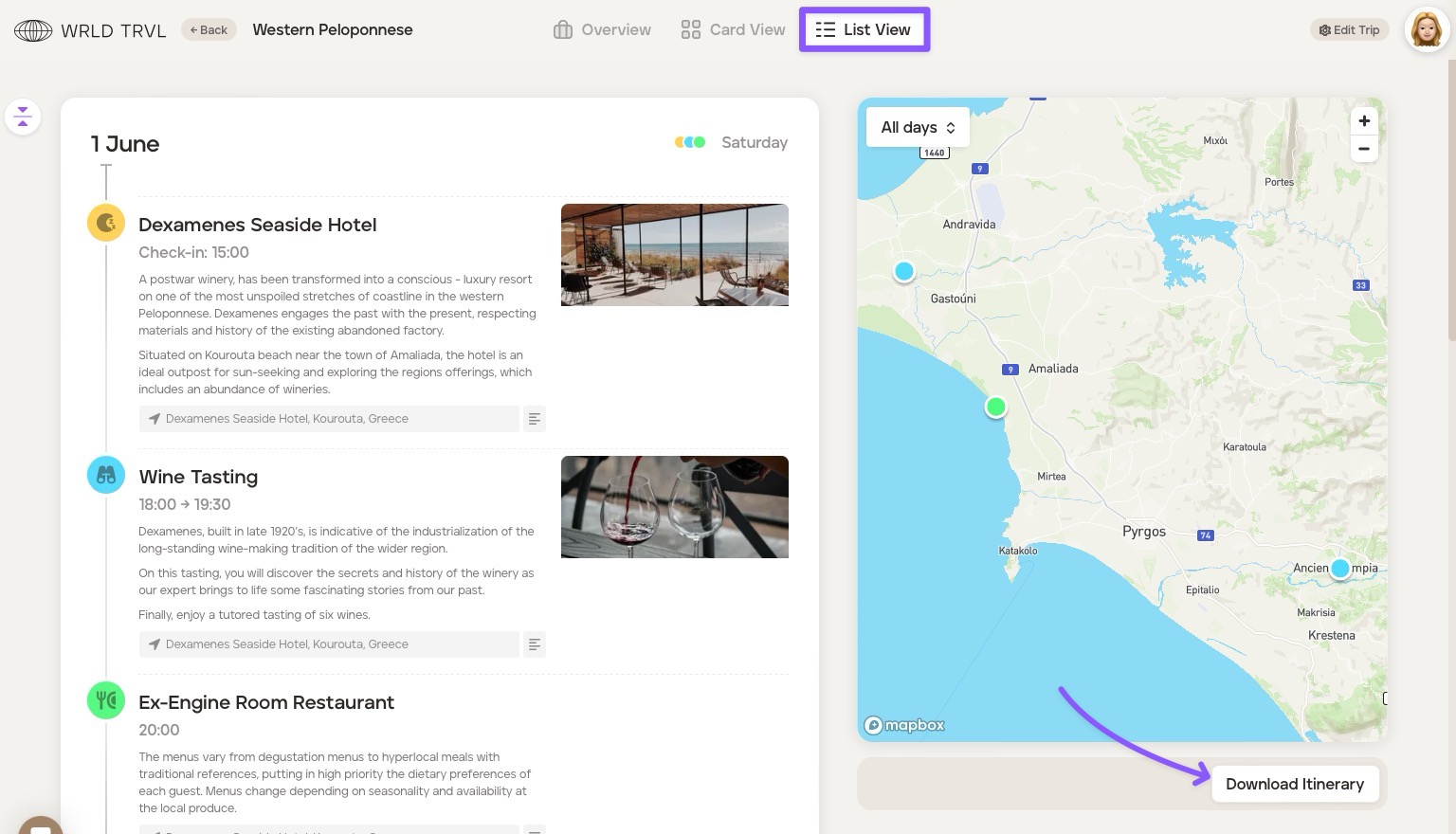
Task: Open the user profile avatar
Action: (x=1427, y=30)
